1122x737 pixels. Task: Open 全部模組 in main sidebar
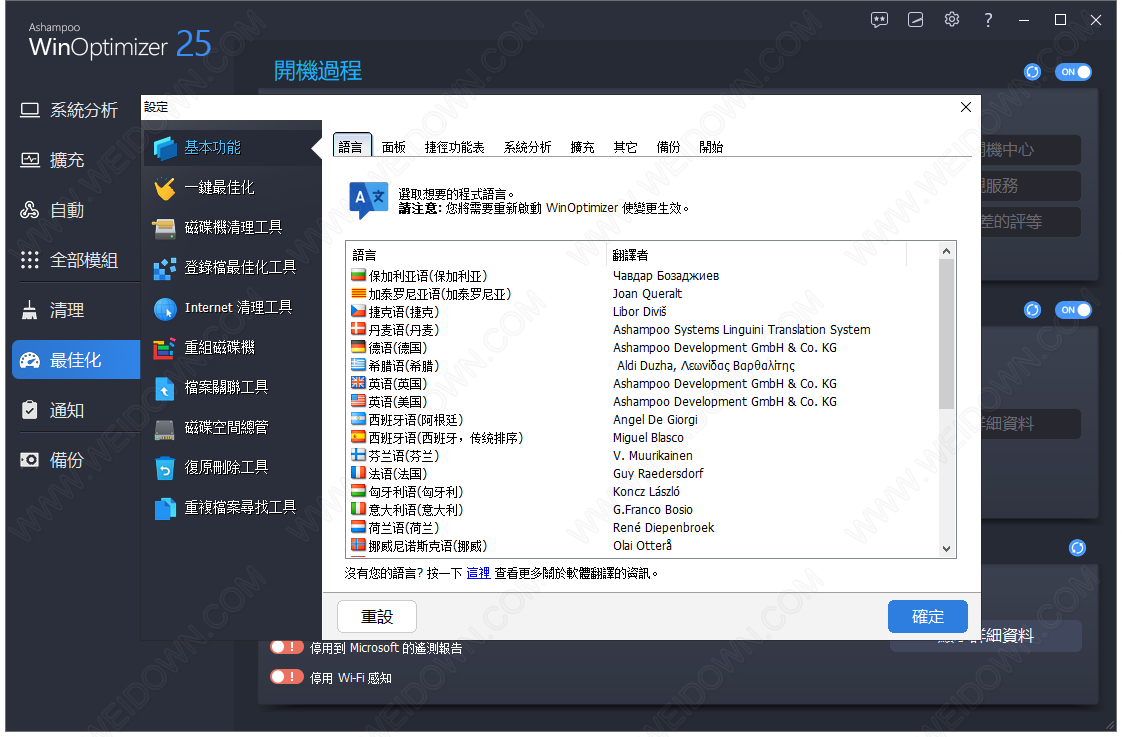pyautogui.click(x=75, y=260)
